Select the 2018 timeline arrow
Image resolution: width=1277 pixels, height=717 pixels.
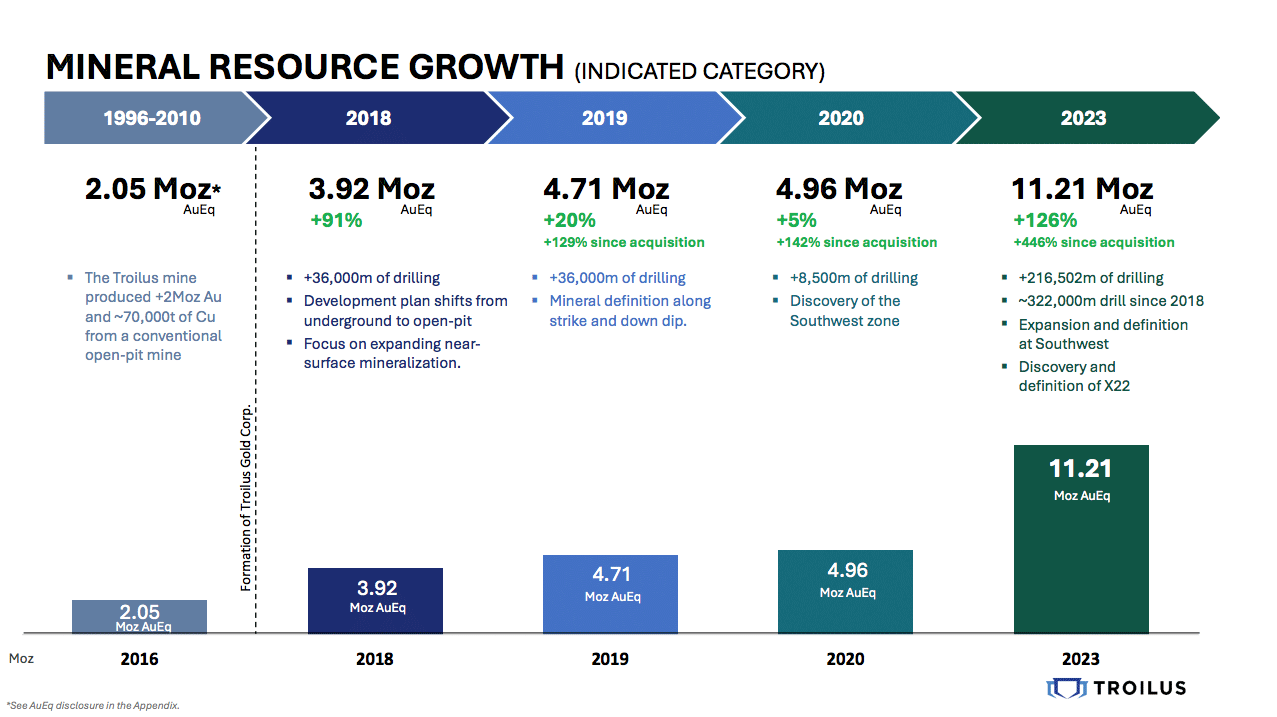[x=380, y=118]
